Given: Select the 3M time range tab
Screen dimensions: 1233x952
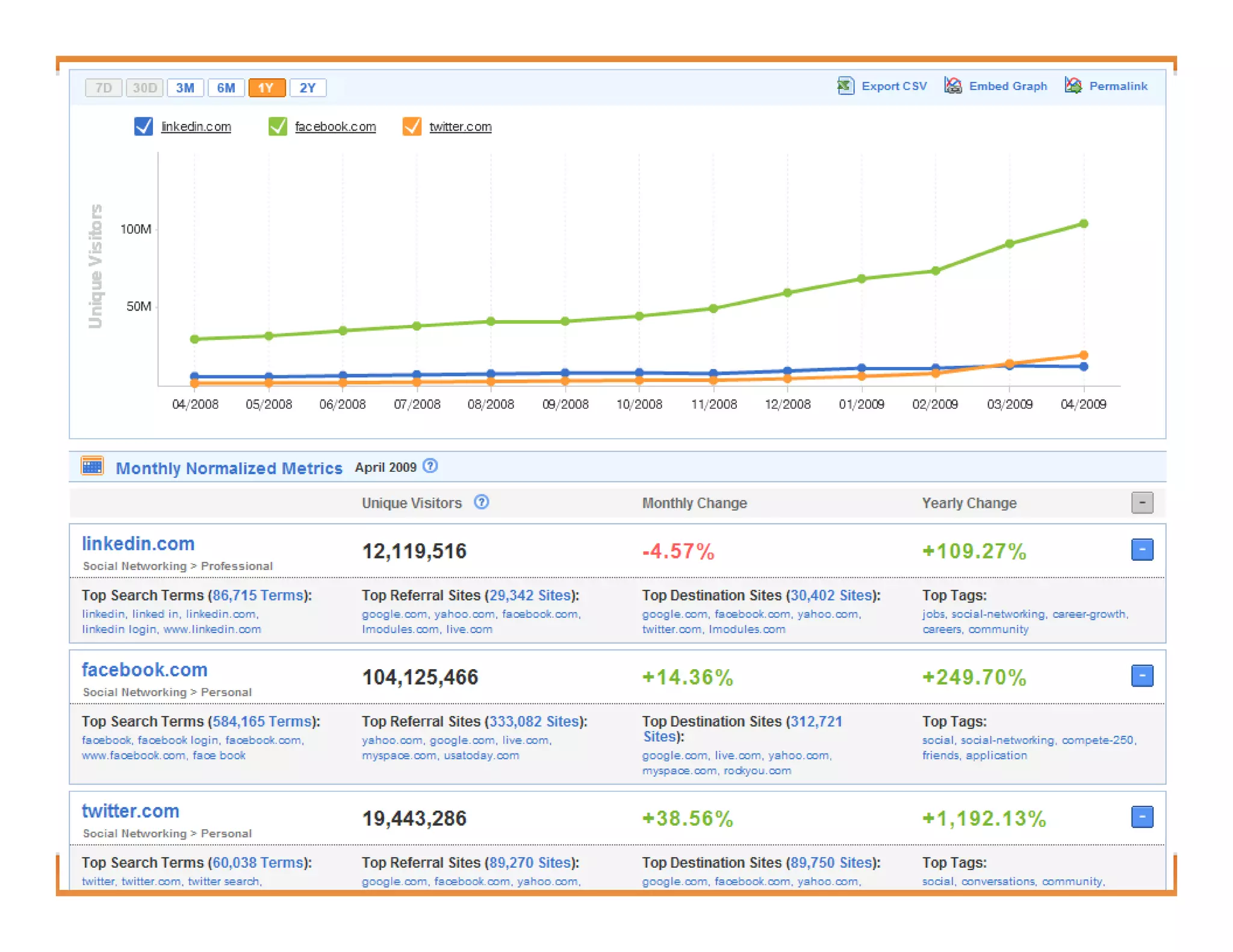Looking at the screenshot, I should coord(185,88).
